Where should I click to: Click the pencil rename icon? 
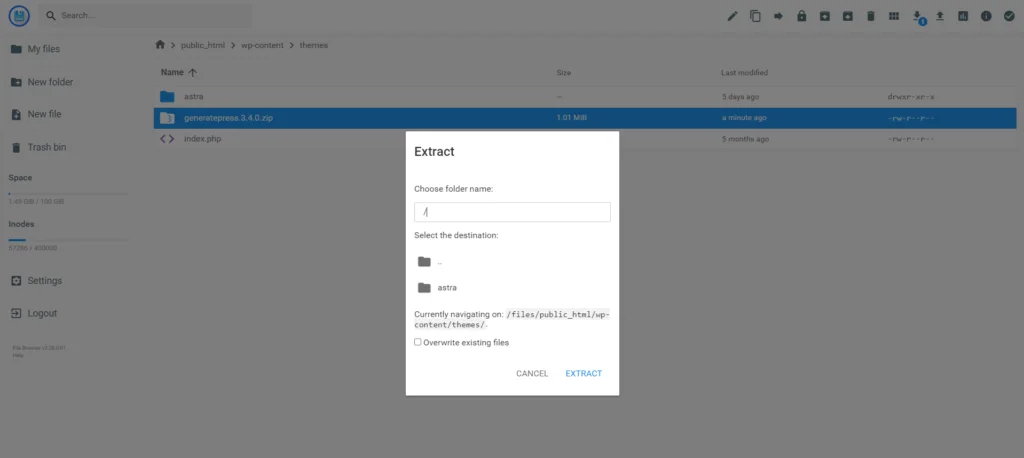[x=732, y=16]
